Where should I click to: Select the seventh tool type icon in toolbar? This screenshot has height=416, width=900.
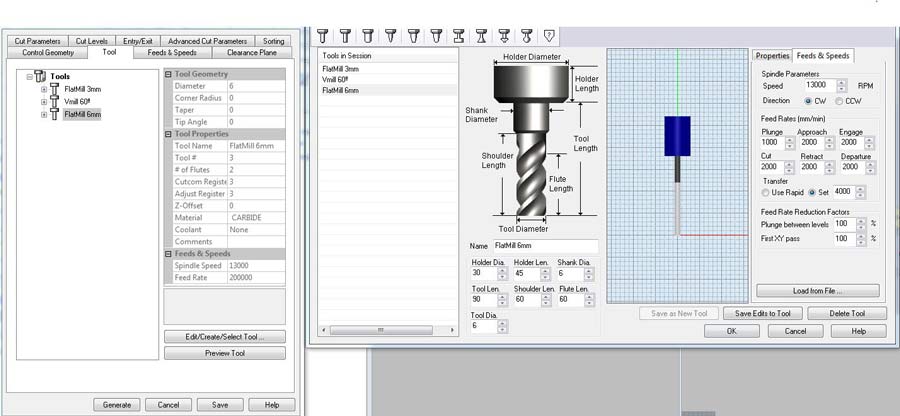point(458,36)
